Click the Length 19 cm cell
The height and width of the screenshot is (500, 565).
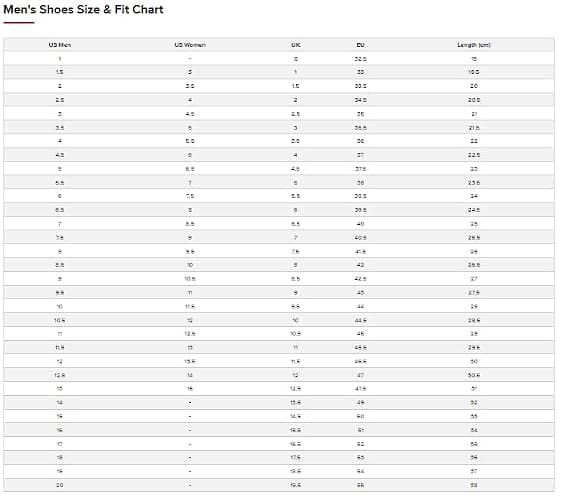pos(474,59)
